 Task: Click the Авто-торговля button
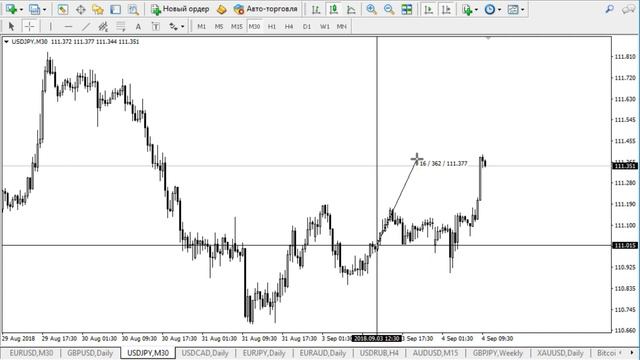[x=265, y=9]
